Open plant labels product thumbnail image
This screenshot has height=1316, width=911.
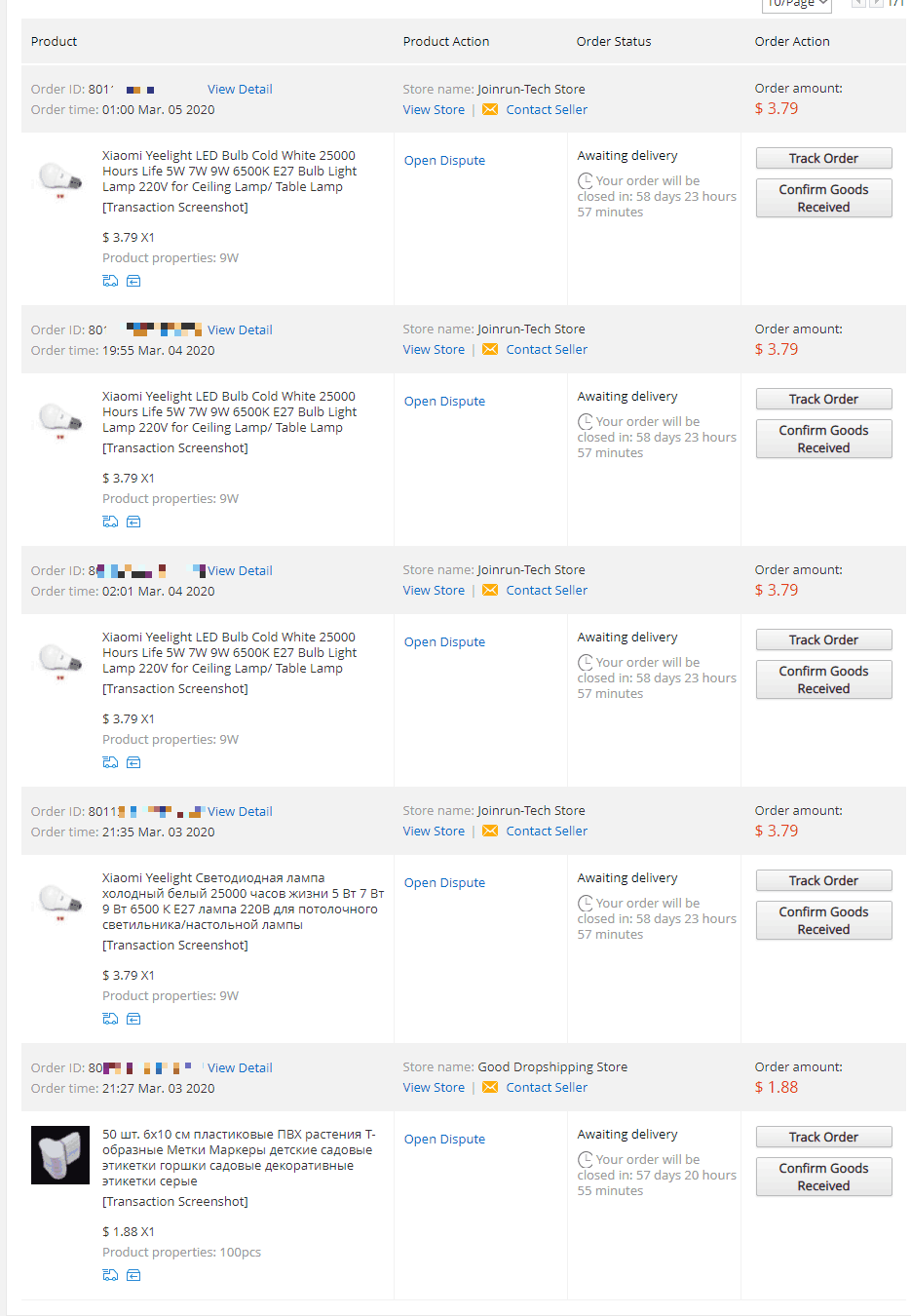pos(60,1155)
